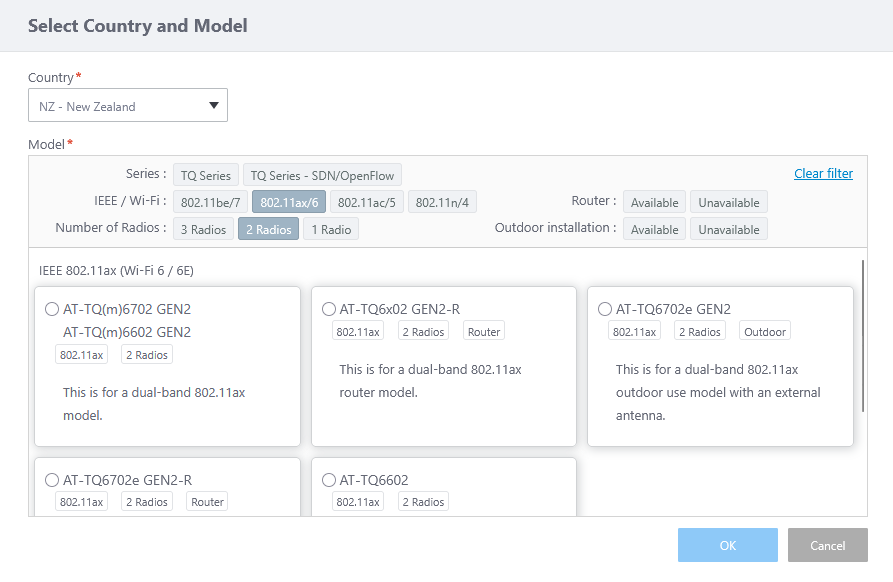The width and height of the screenshot is (893, 582).
Task: Set Router filter to Available
Action: tap(654, 202)
